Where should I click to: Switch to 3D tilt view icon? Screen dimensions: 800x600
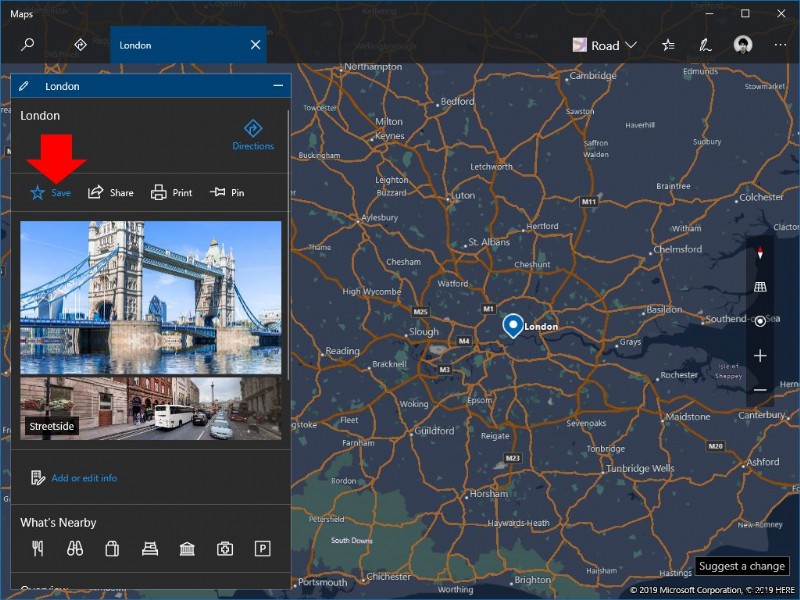(759, 286)
